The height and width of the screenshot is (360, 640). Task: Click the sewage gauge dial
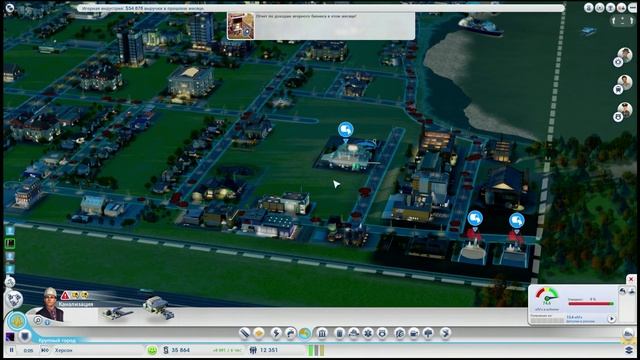[547, 297]
